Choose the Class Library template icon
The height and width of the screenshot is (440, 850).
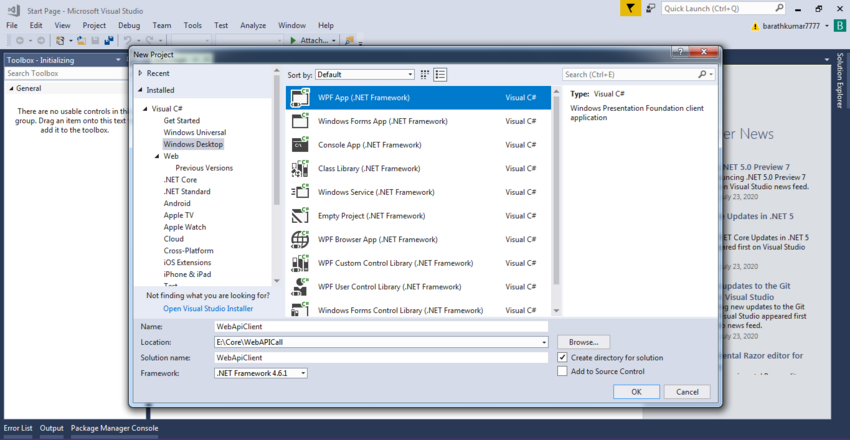coord(299,168)
